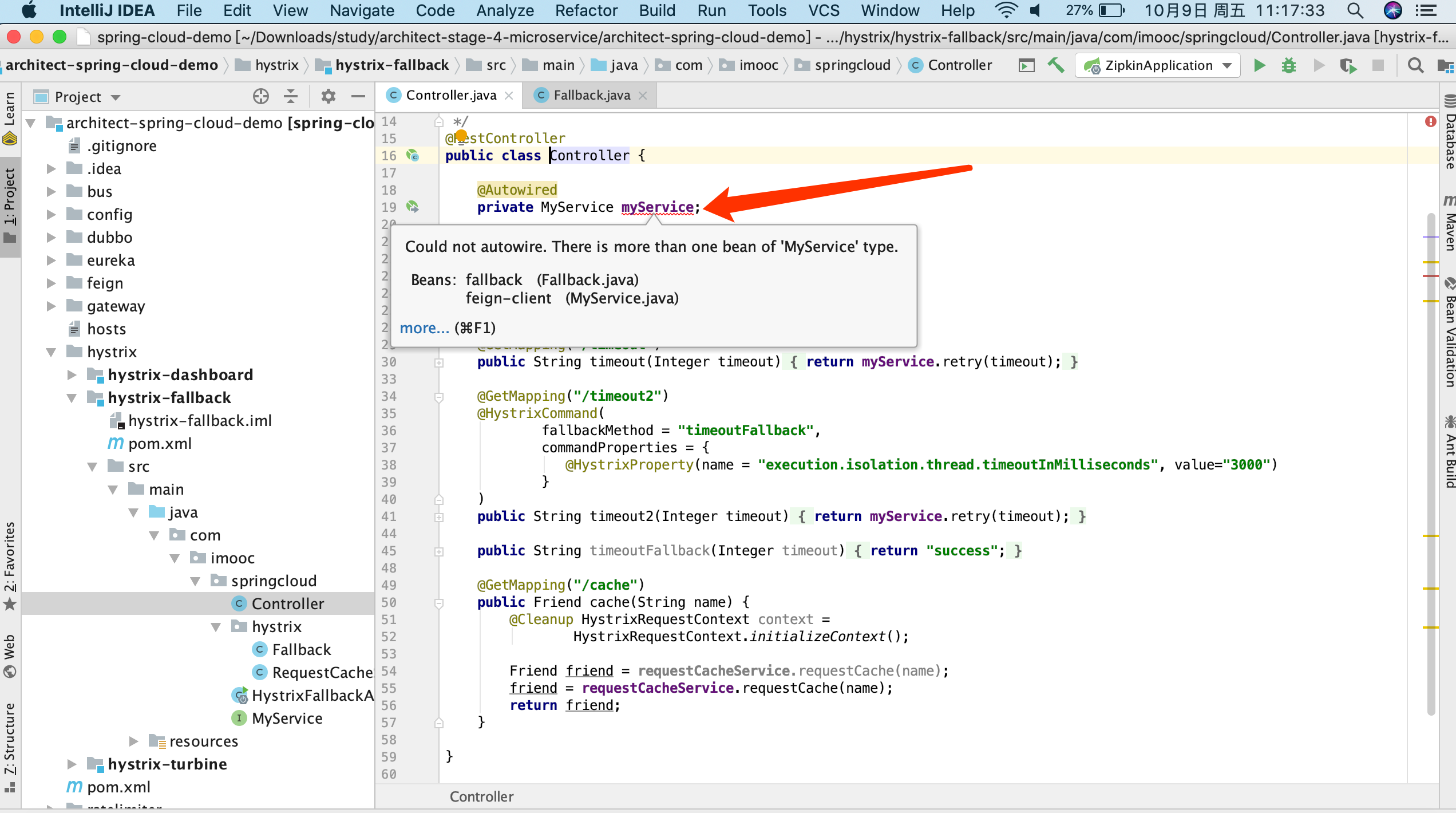Screen dimensions: 1456x813
Task: Select the hosts file in tree
Action: (106, 329)
